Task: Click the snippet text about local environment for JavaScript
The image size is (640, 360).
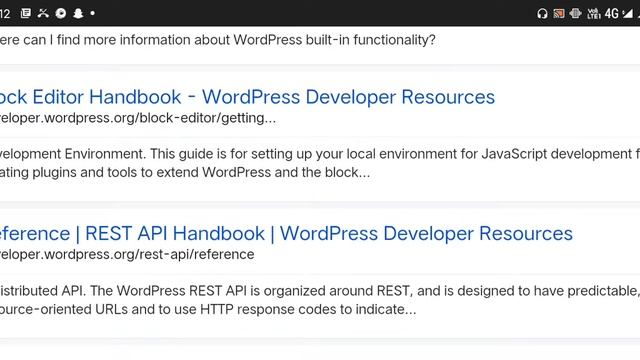Action: [320, 154]
